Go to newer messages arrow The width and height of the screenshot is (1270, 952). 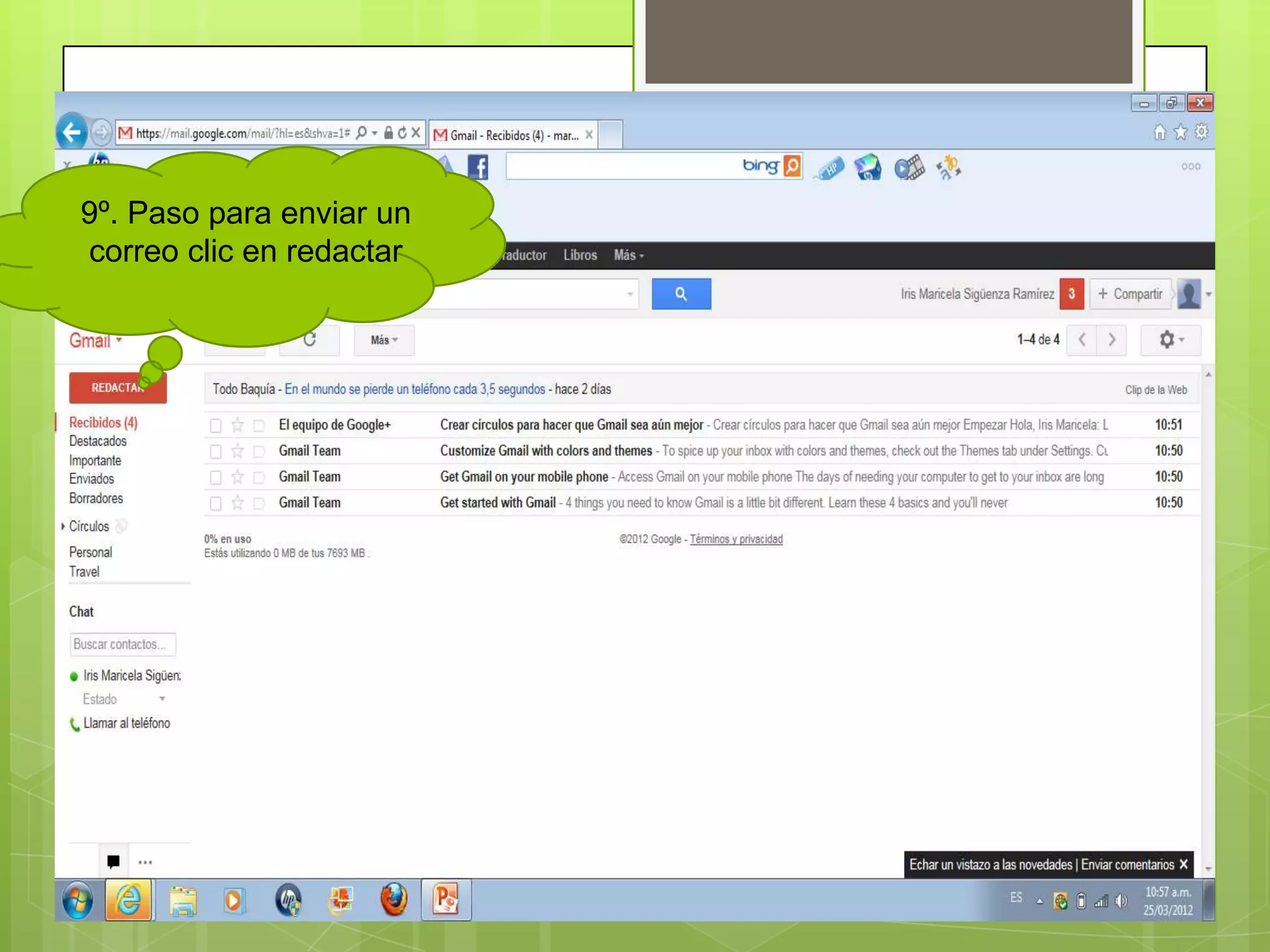(1081, 340)
